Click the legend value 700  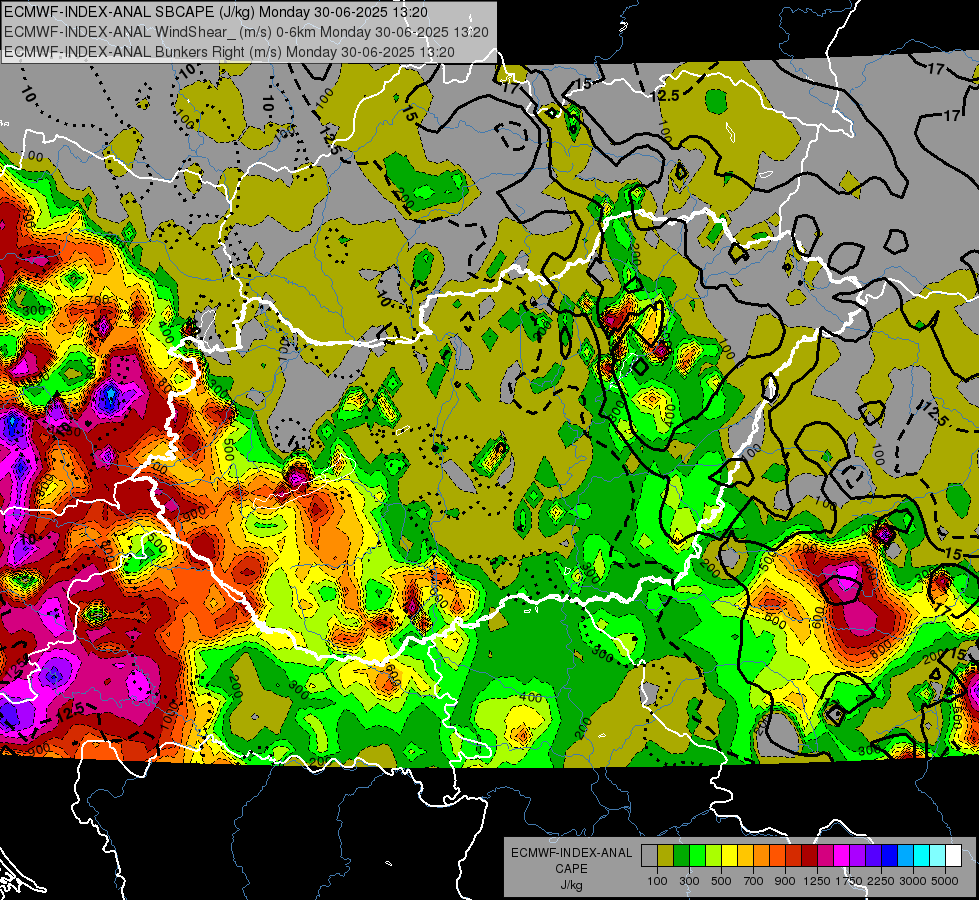tap(754, 881)
